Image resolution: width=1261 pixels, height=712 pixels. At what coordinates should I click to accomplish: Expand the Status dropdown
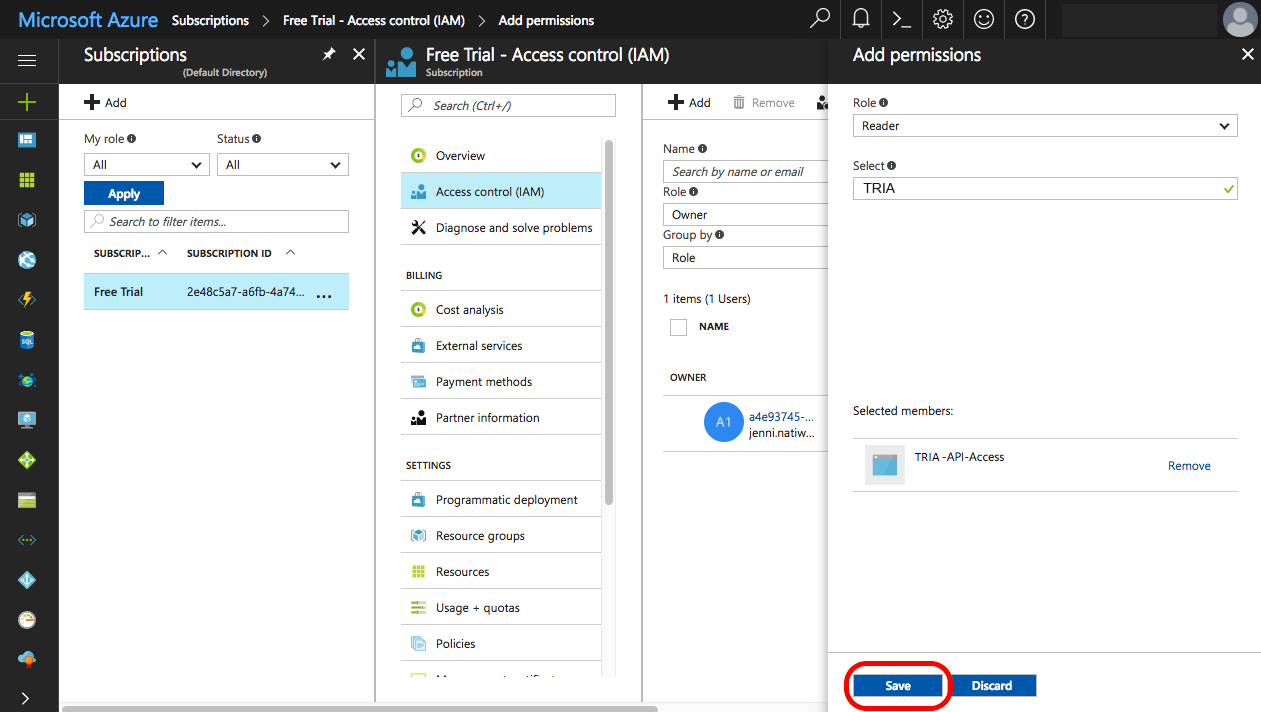(283, 165)
